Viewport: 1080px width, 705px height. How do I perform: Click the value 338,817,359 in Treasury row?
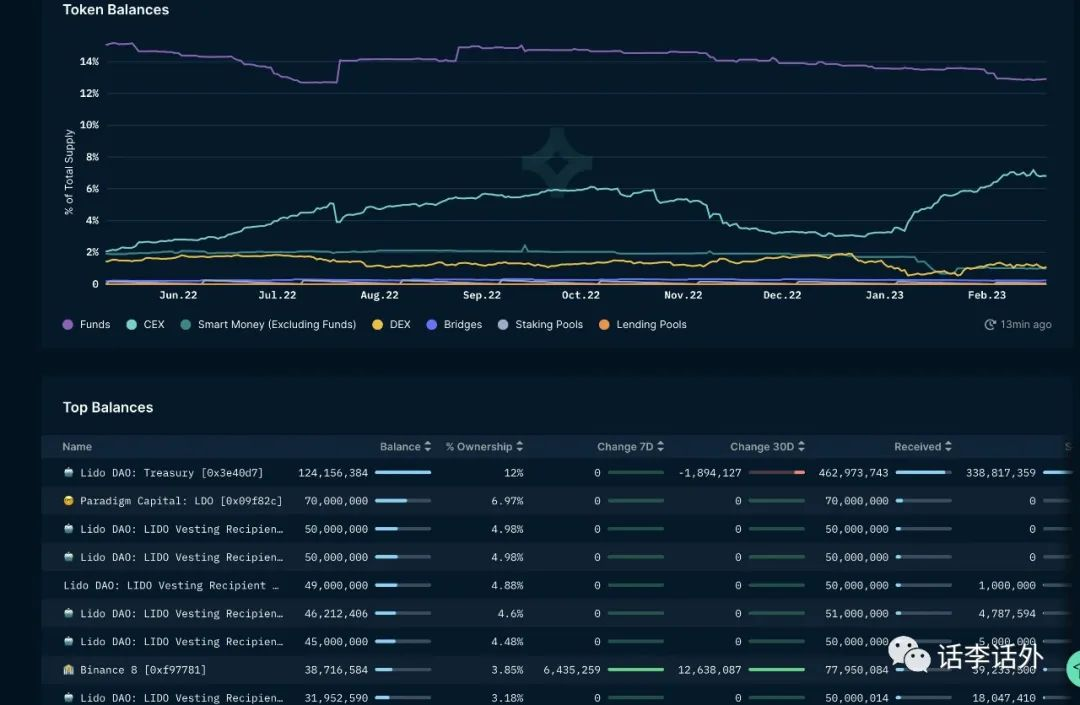pyautogui.click(x=1001, y=473)
